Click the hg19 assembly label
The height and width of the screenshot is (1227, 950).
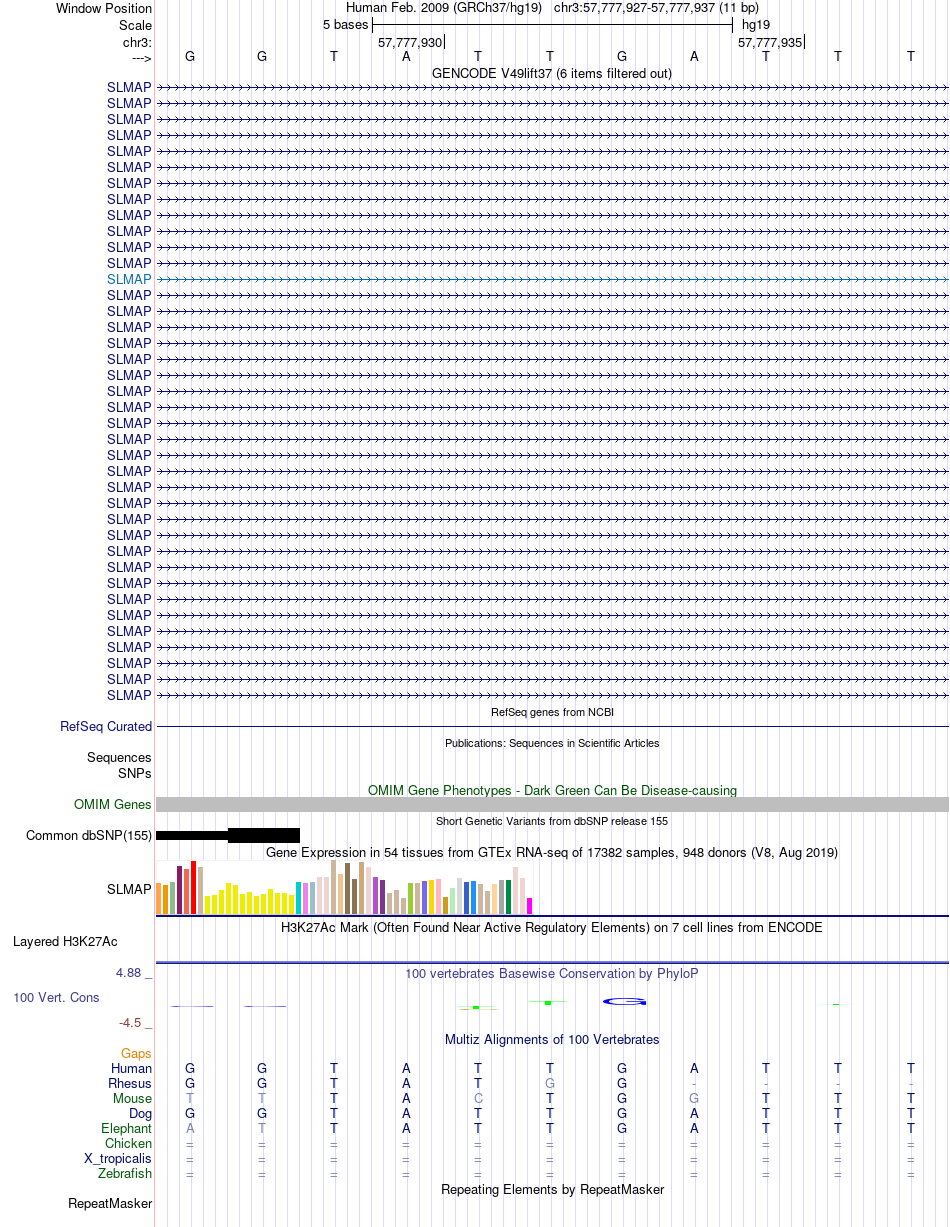[756, 25]
